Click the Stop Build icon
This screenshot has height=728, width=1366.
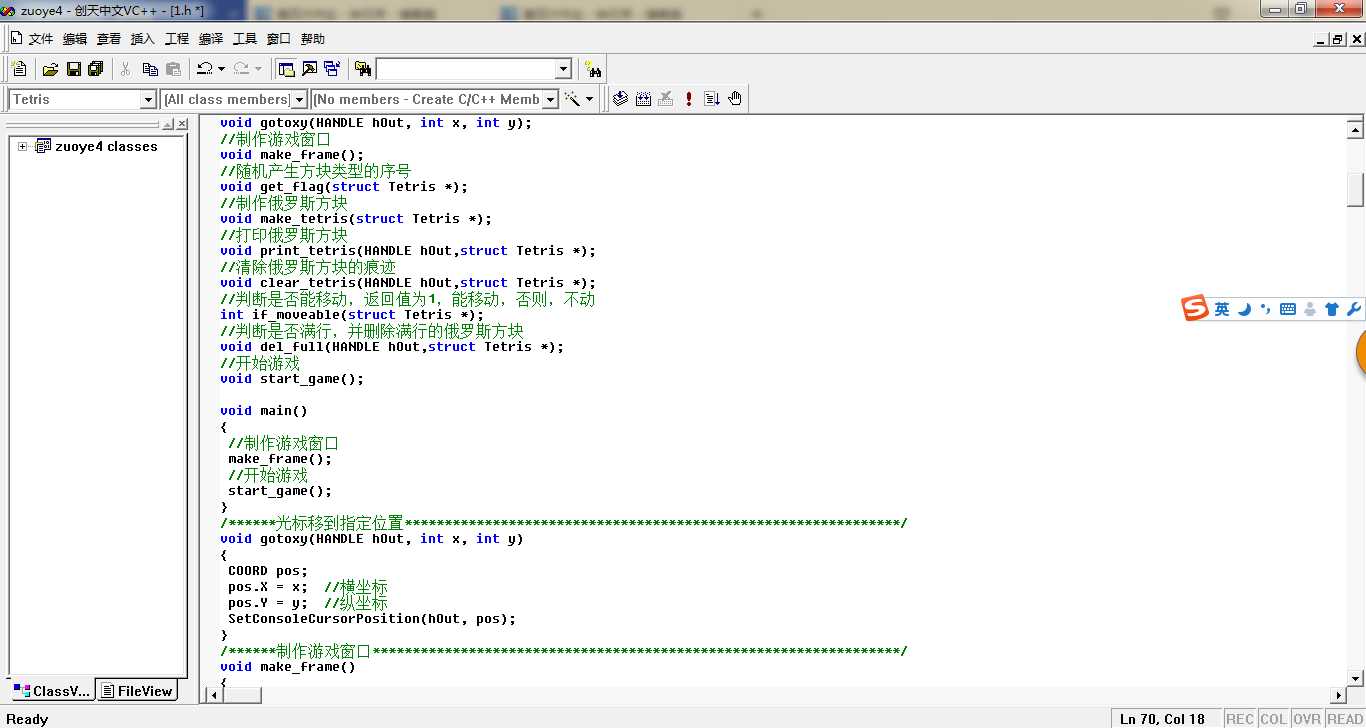666,99
